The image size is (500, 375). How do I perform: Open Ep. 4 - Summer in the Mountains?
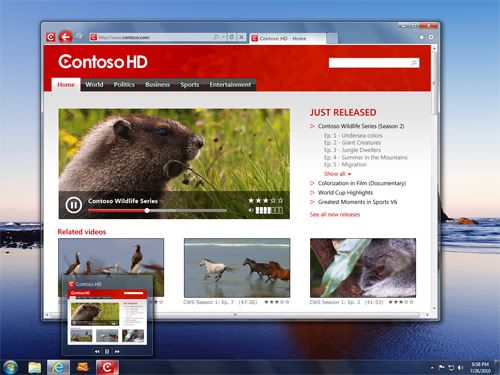click(365, 157)
